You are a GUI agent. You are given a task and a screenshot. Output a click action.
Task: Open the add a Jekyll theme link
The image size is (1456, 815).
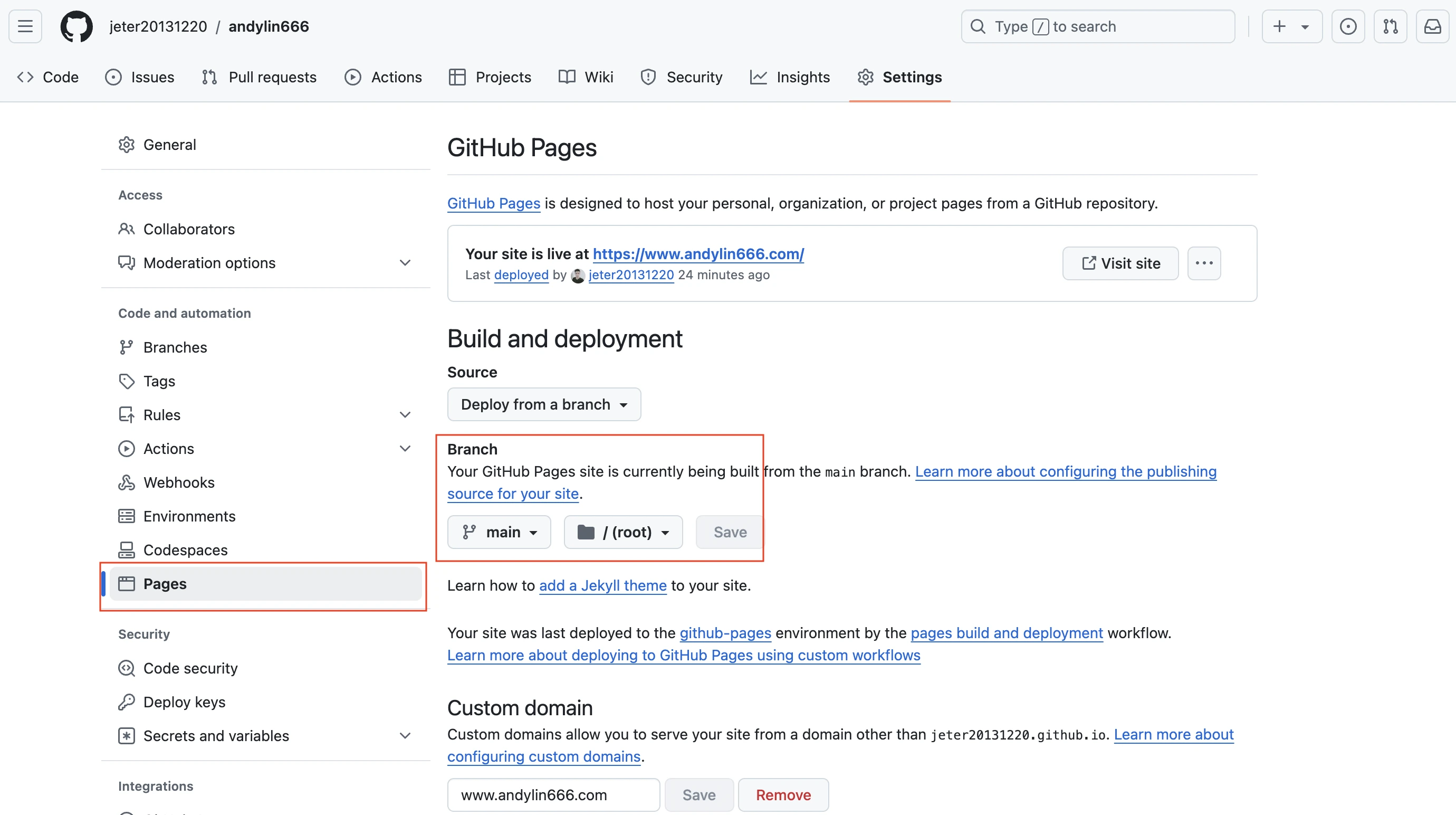pyautogui.click(x=602, y=585)
